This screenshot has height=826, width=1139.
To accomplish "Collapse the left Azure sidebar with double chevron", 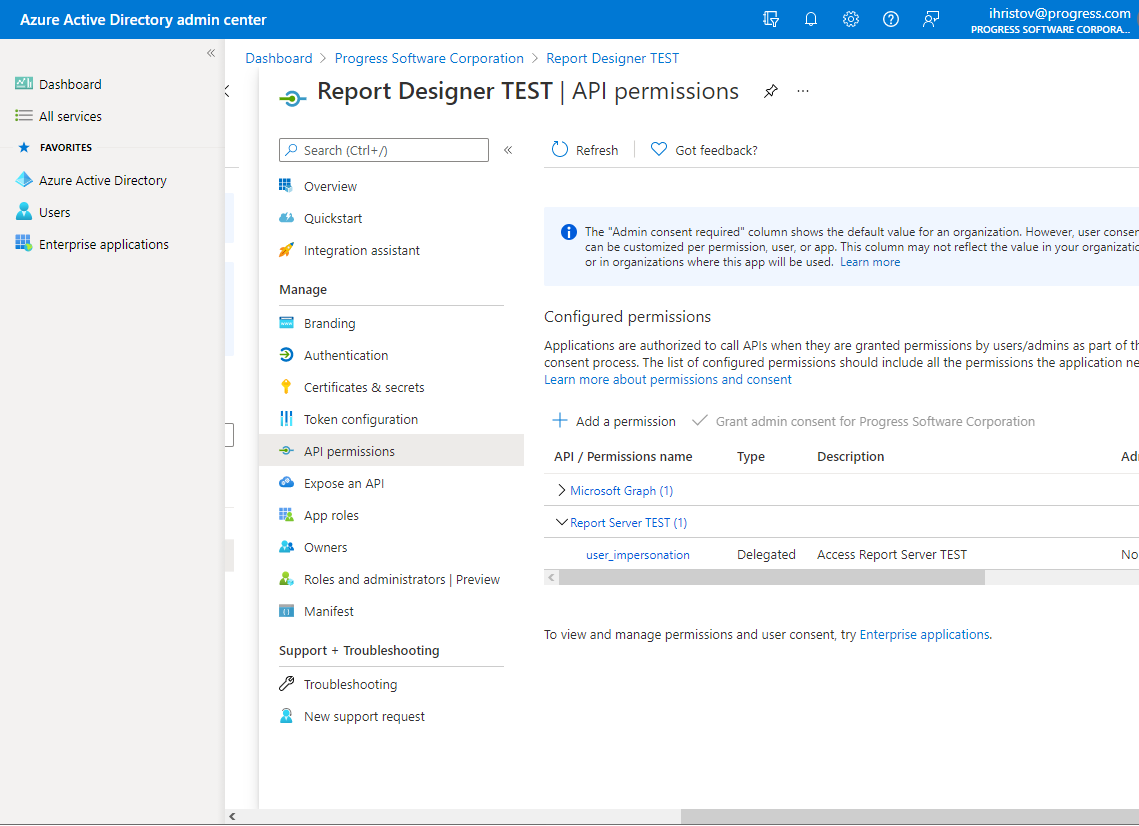I will click(x=210, y=53).
